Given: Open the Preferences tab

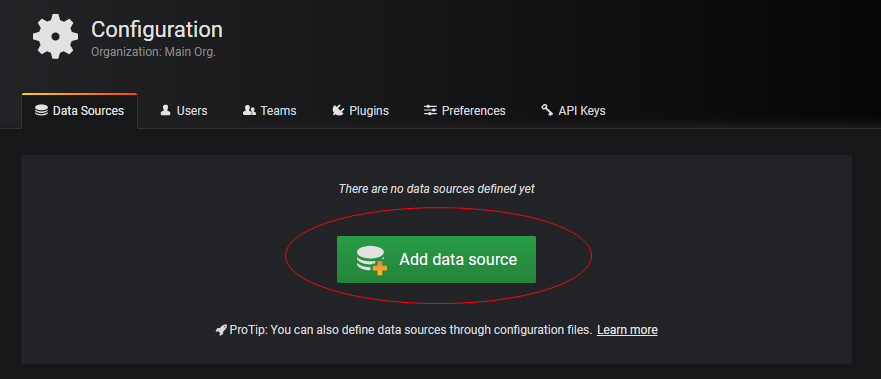Looking at the screenshot, I should (x=464, y=111).
